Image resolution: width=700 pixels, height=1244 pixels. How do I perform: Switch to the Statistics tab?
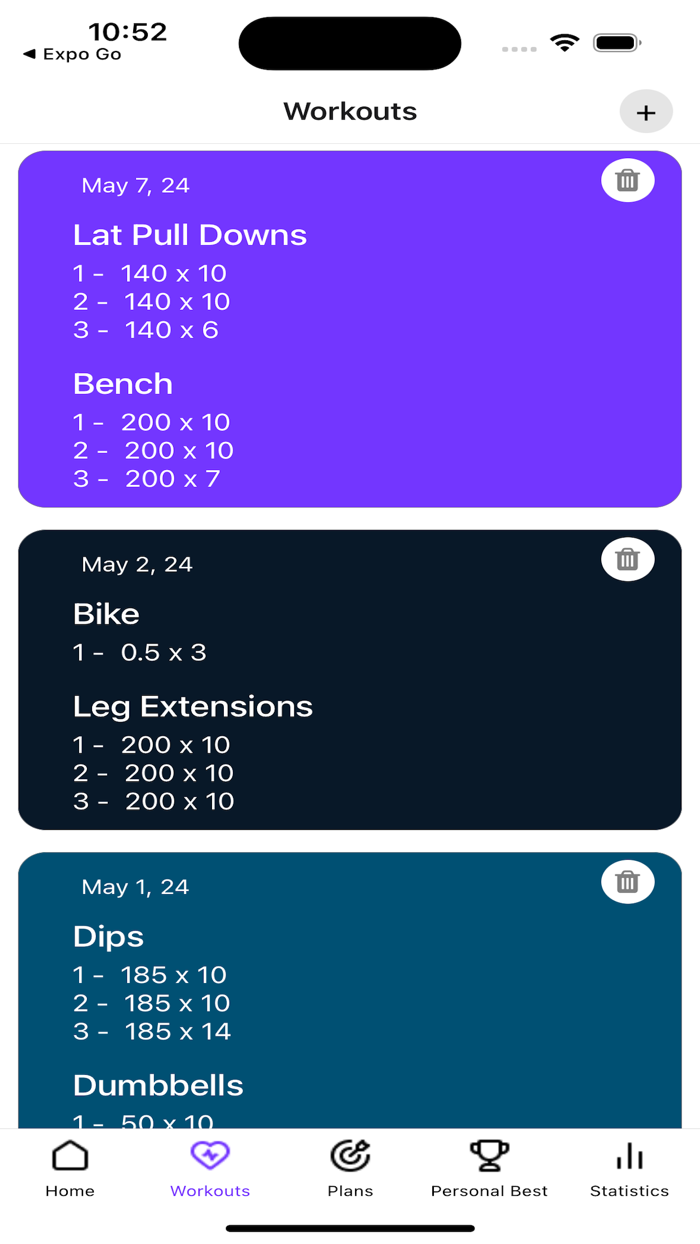click(x=629, y=1170)
